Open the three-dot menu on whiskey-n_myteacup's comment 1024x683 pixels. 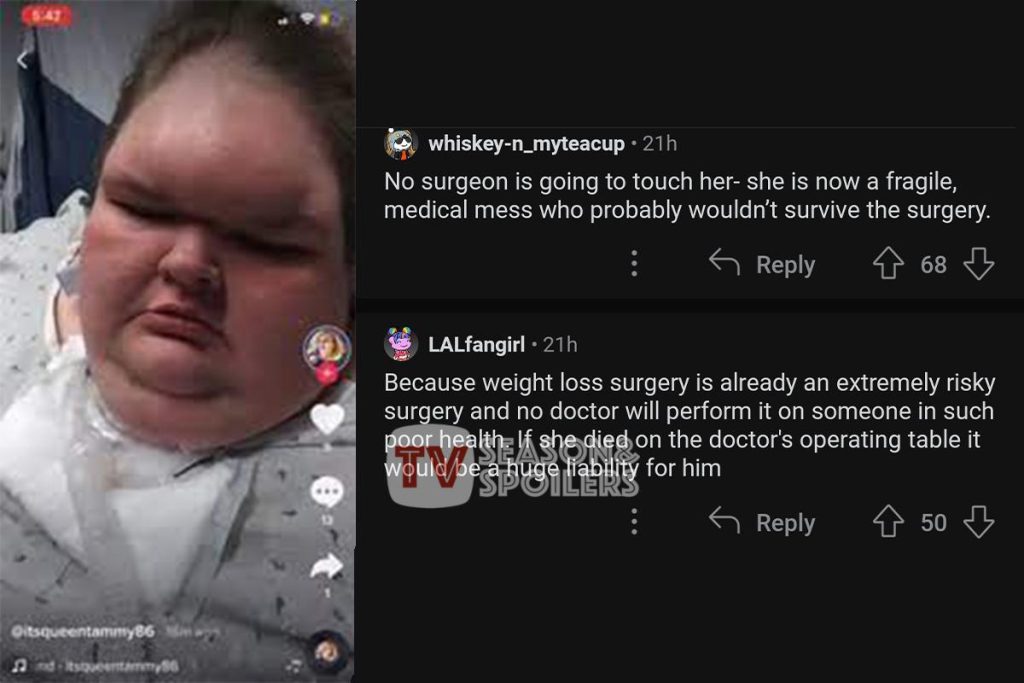point(634,263)
